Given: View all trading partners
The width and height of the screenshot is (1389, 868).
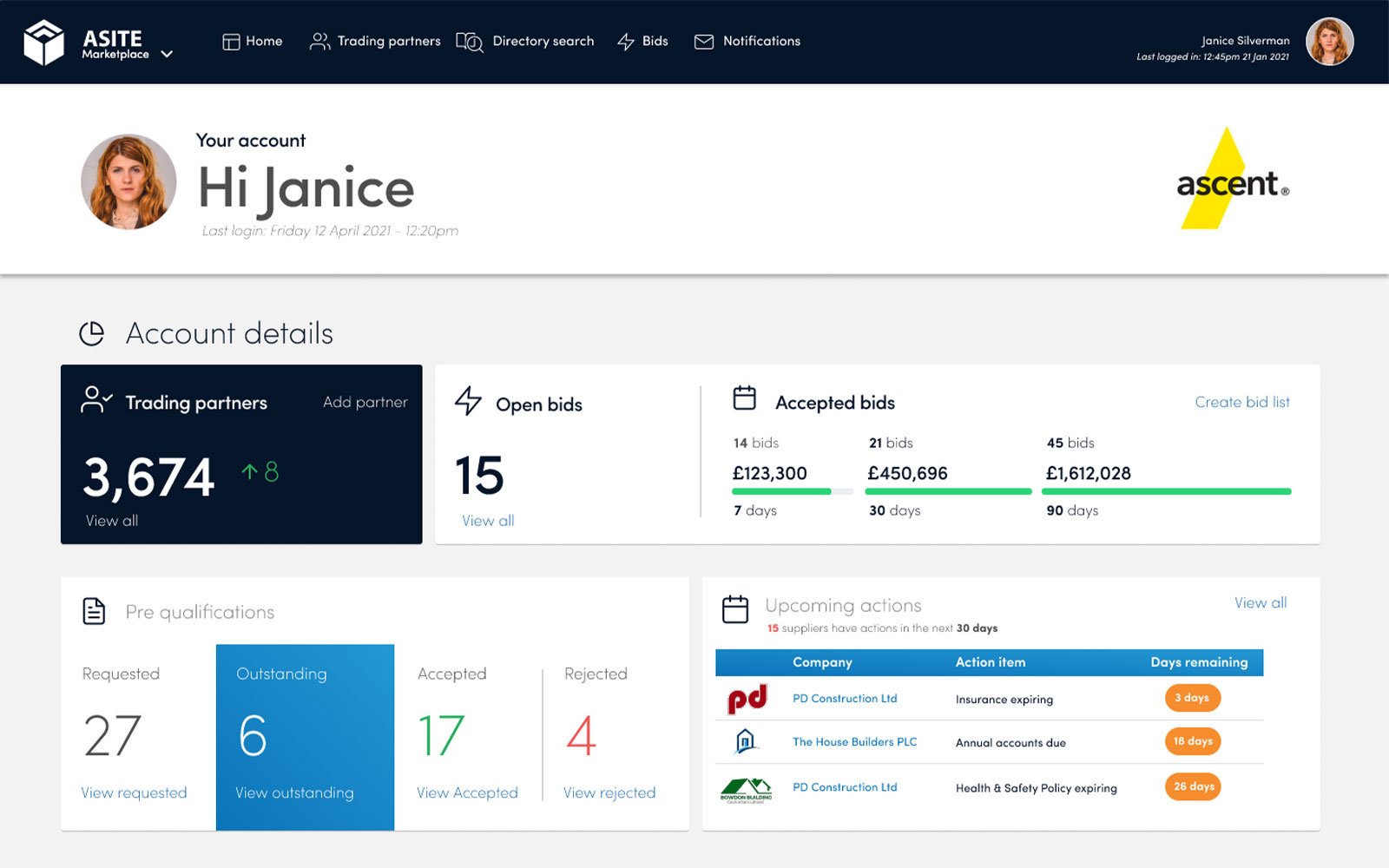Looking at the screenshot, I should coord(112,521).
